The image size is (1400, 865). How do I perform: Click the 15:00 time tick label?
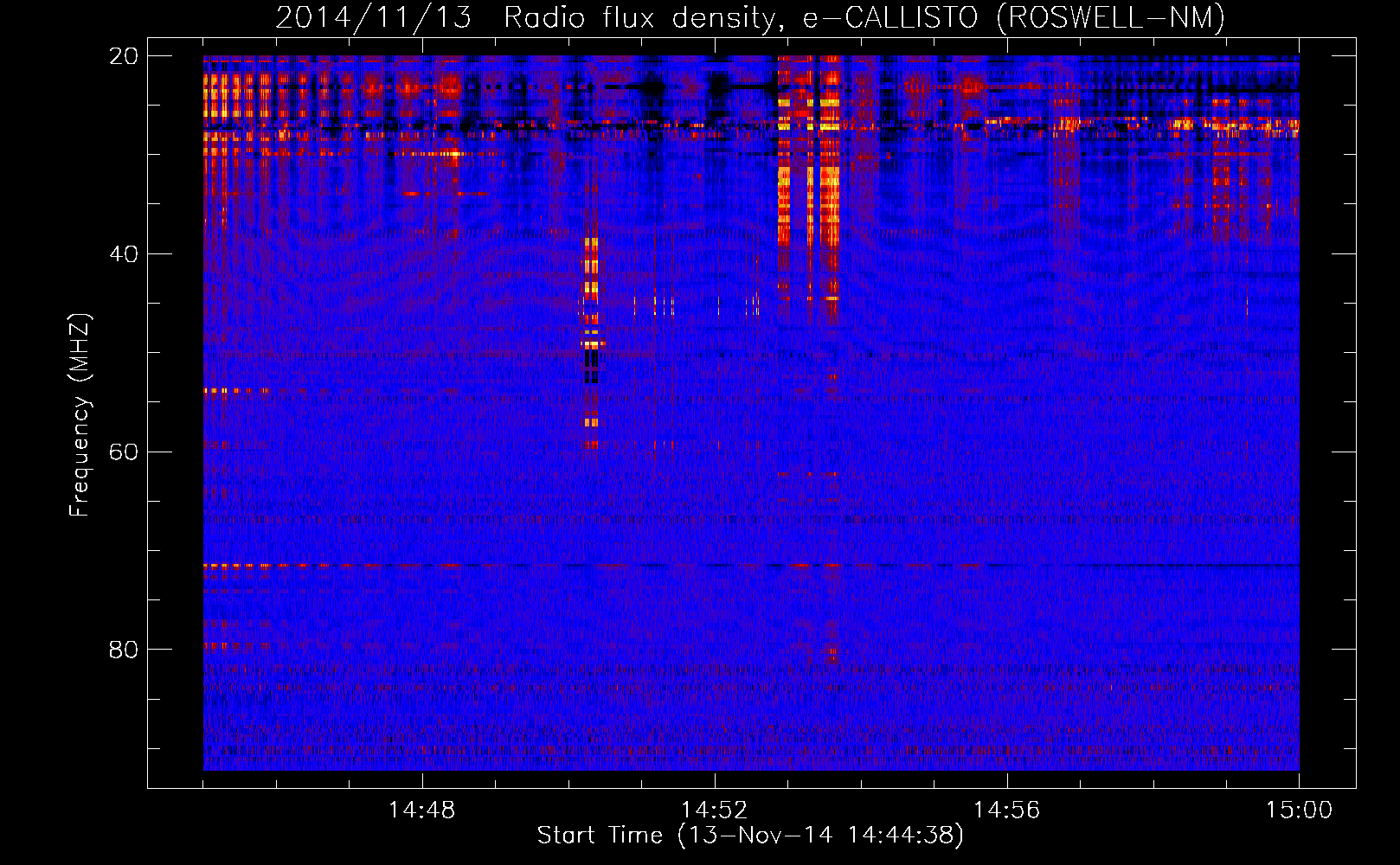[1300, 811]
